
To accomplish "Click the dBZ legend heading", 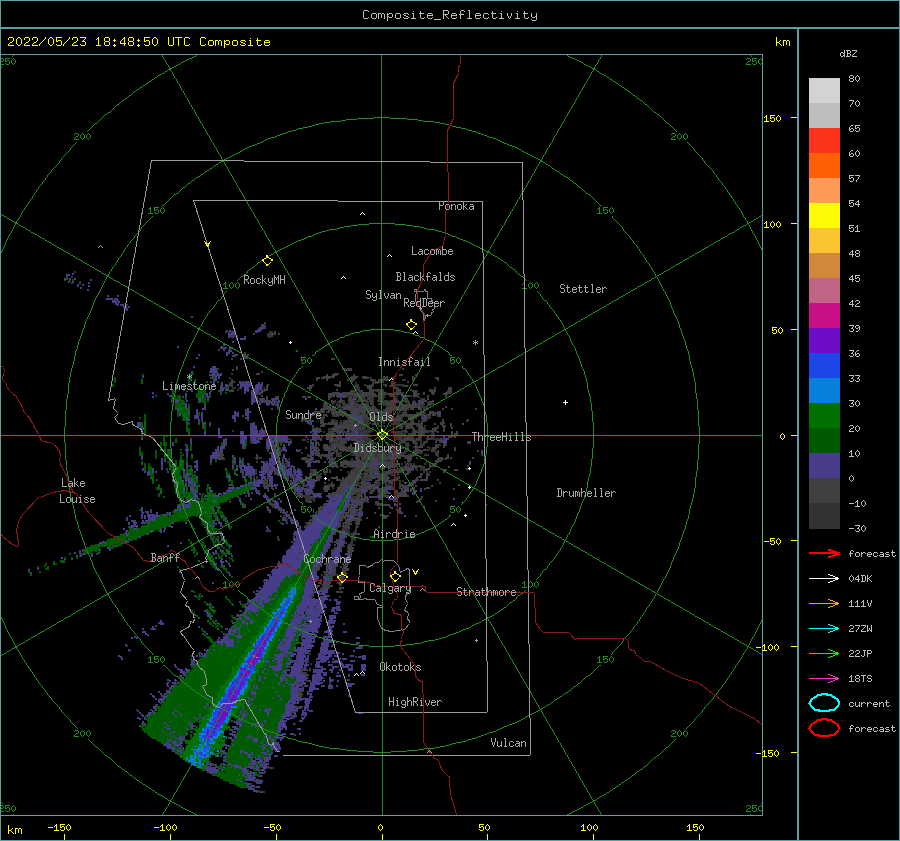I will (848, 53).
